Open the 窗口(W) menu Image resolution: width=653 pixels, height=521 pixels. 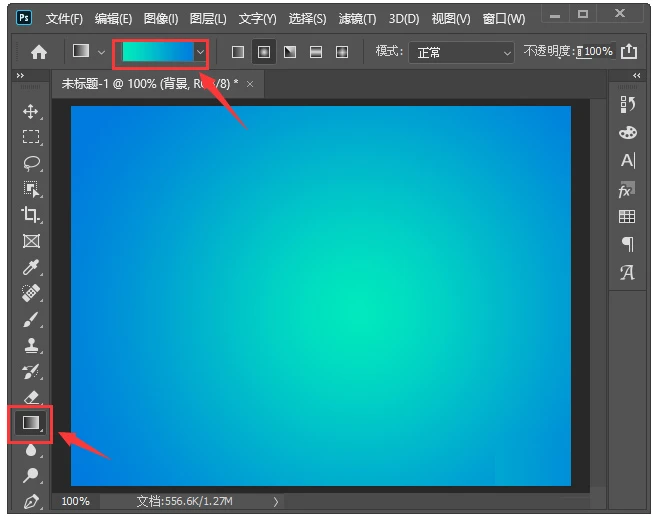pyautogui.click(x=504, y=19)
